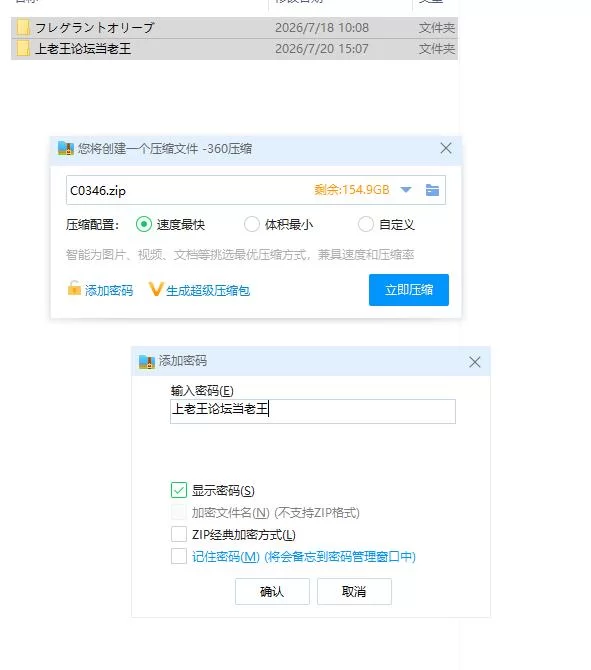Viewport: 591px width, 670px height.
Task: Click the 添加密码 link
Action: pos(109,291)
